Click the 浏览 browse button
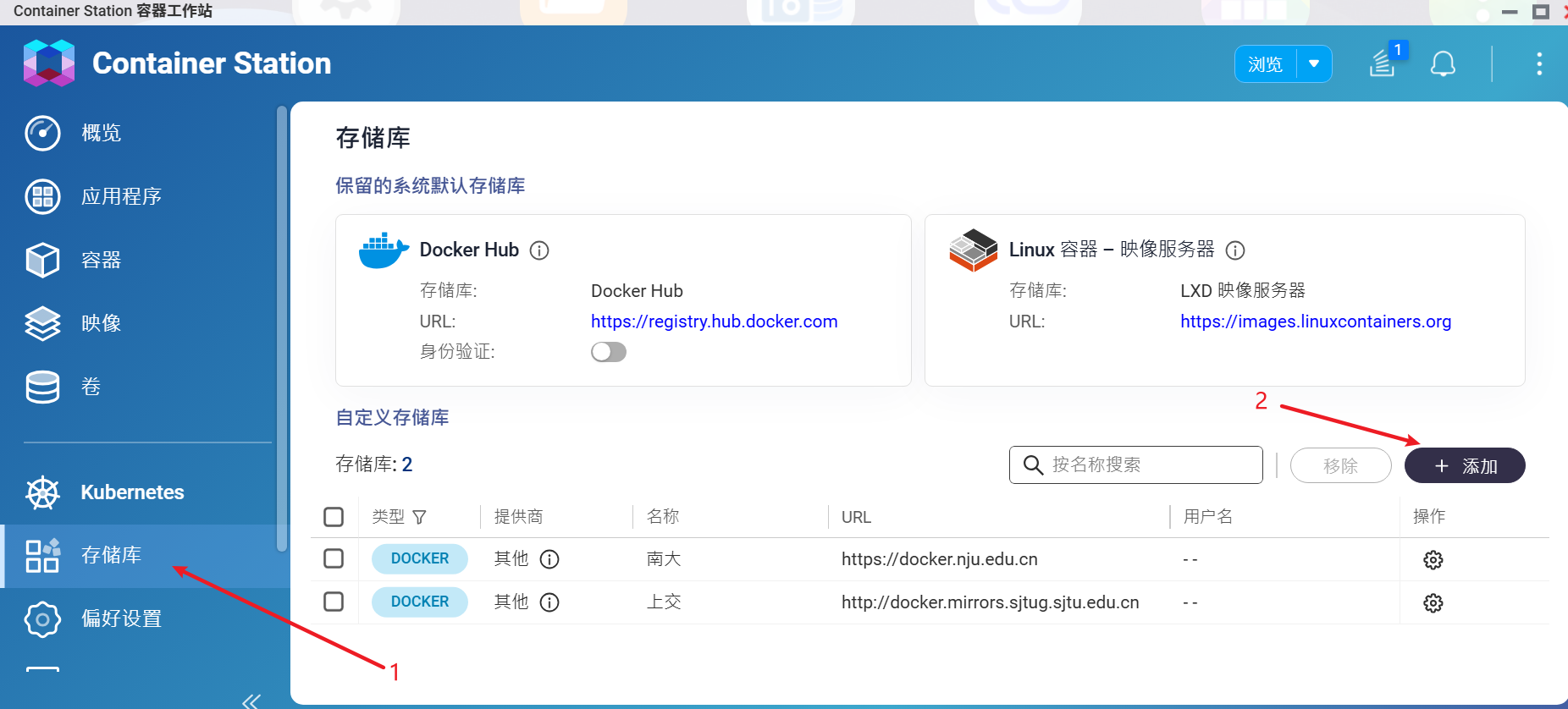The width and height of the screenshot is (1568, 709). [1266, 64]
